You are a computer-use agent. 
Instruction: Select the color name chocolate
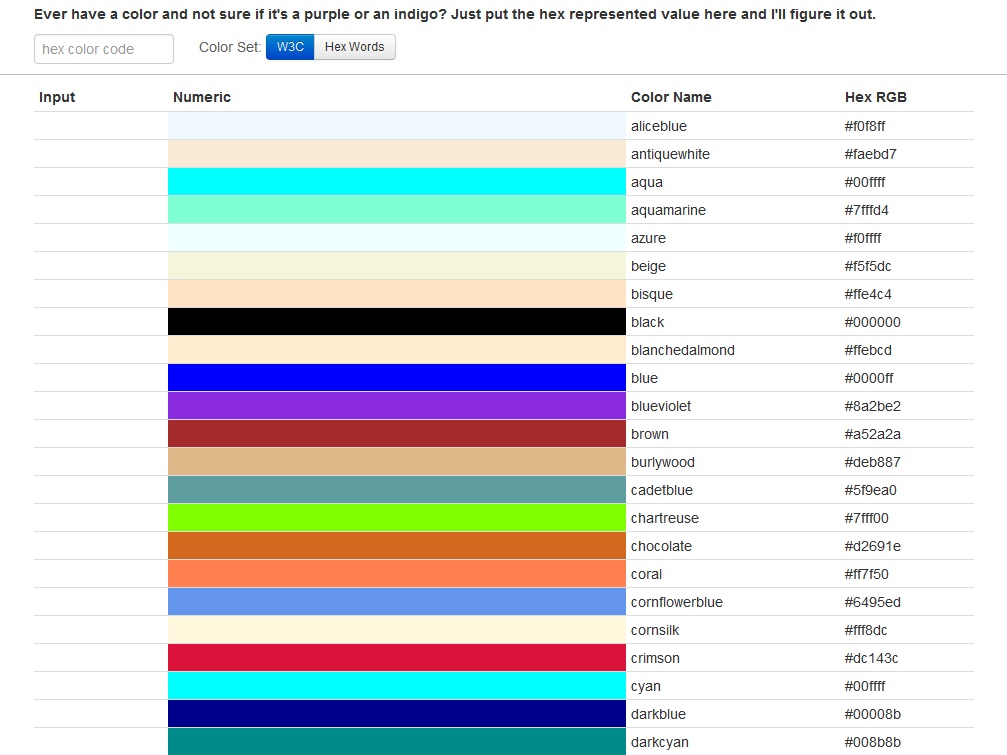[660, 545]
